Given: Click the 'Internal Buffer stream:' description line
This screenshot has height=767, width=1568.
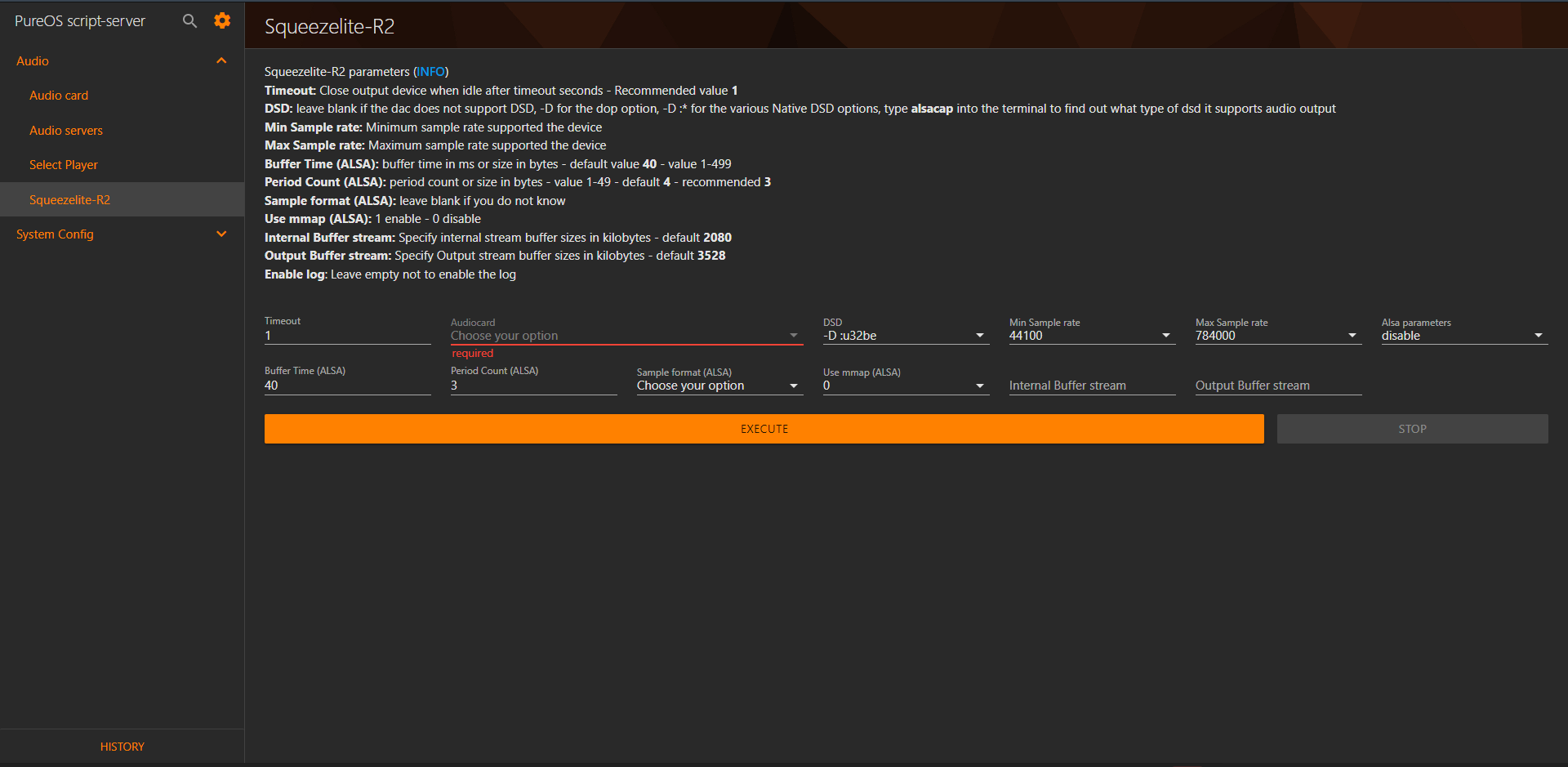Looking at the screenshot, I should [497, 238].
